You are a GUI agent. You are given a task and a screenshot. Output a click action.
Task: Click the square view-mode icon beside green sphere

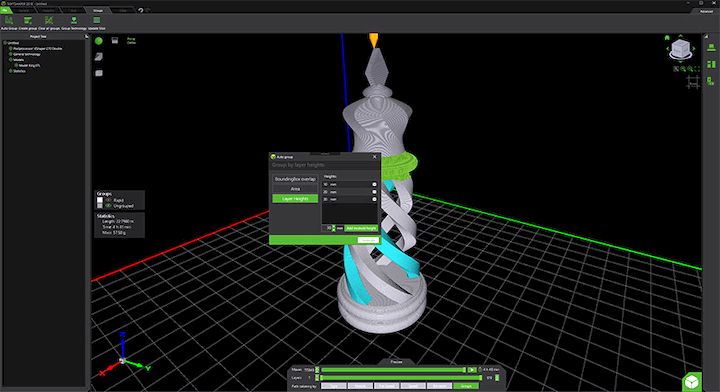point(115,40)
